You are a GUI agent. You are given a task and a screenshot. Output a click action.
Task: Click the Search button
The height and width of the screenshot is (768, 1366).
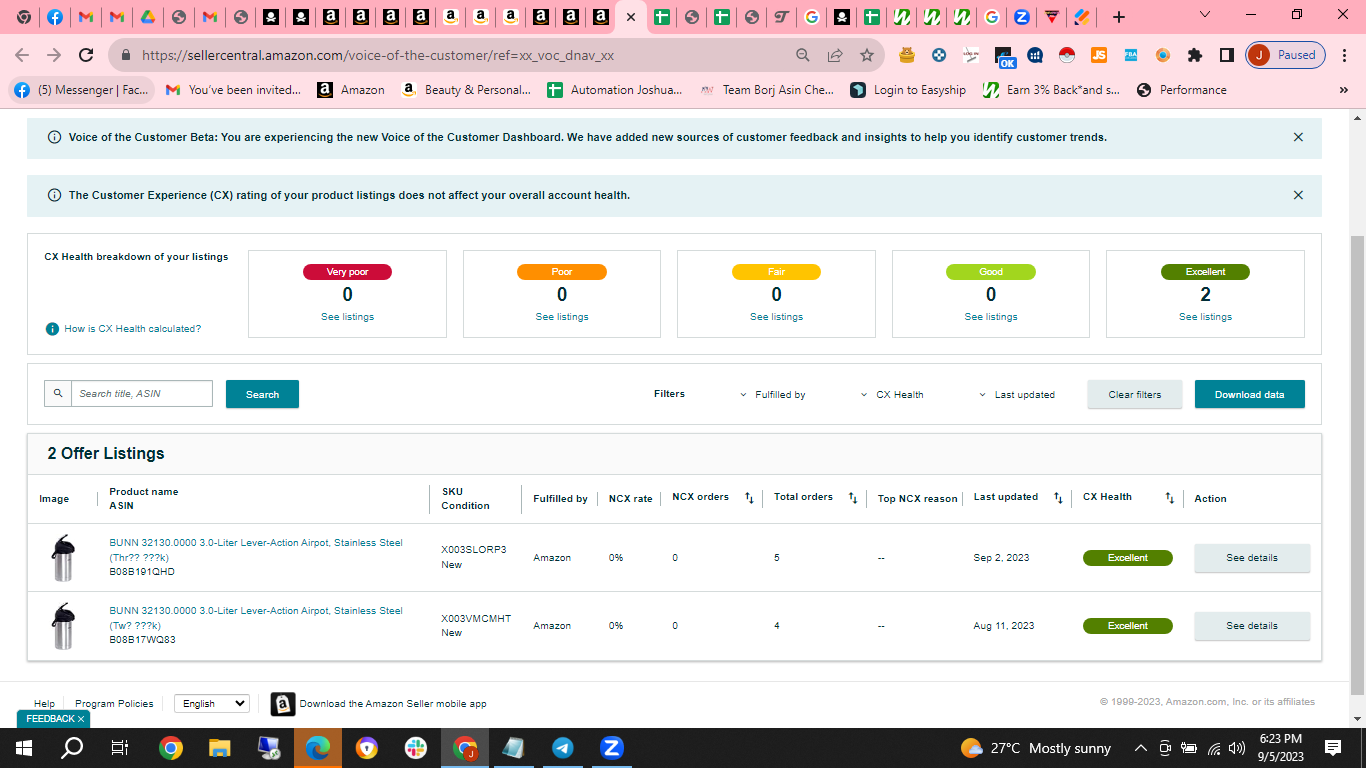click(x=262, y=394)
